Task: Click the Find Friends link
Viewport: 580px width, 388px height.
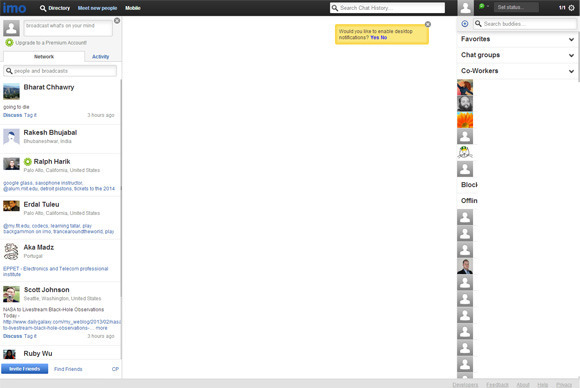Action: click(x=68, y=369)
